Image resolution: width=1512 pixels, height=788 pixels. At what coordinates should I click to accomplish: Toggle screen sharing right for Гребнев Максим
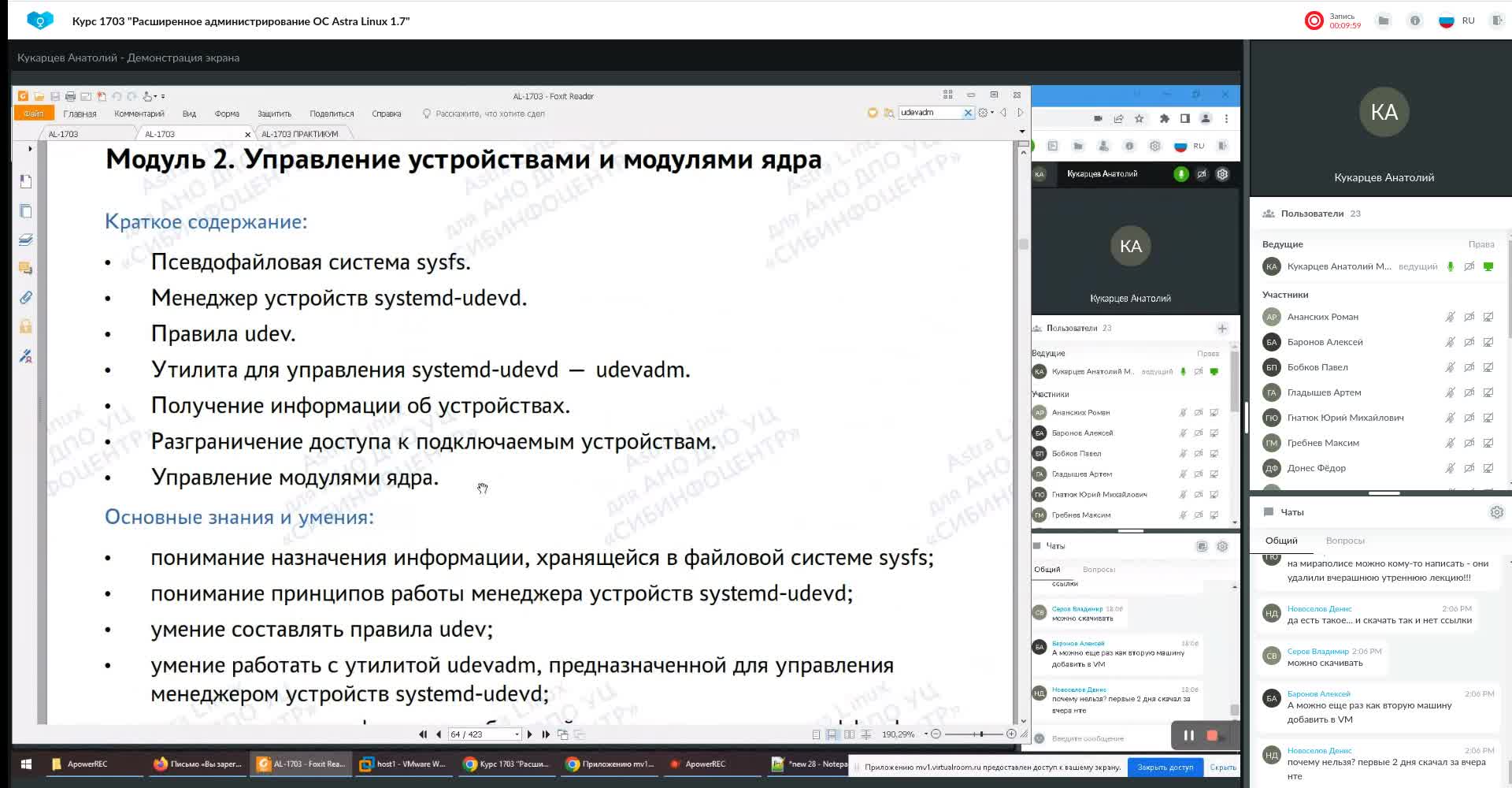point(1488,443)
